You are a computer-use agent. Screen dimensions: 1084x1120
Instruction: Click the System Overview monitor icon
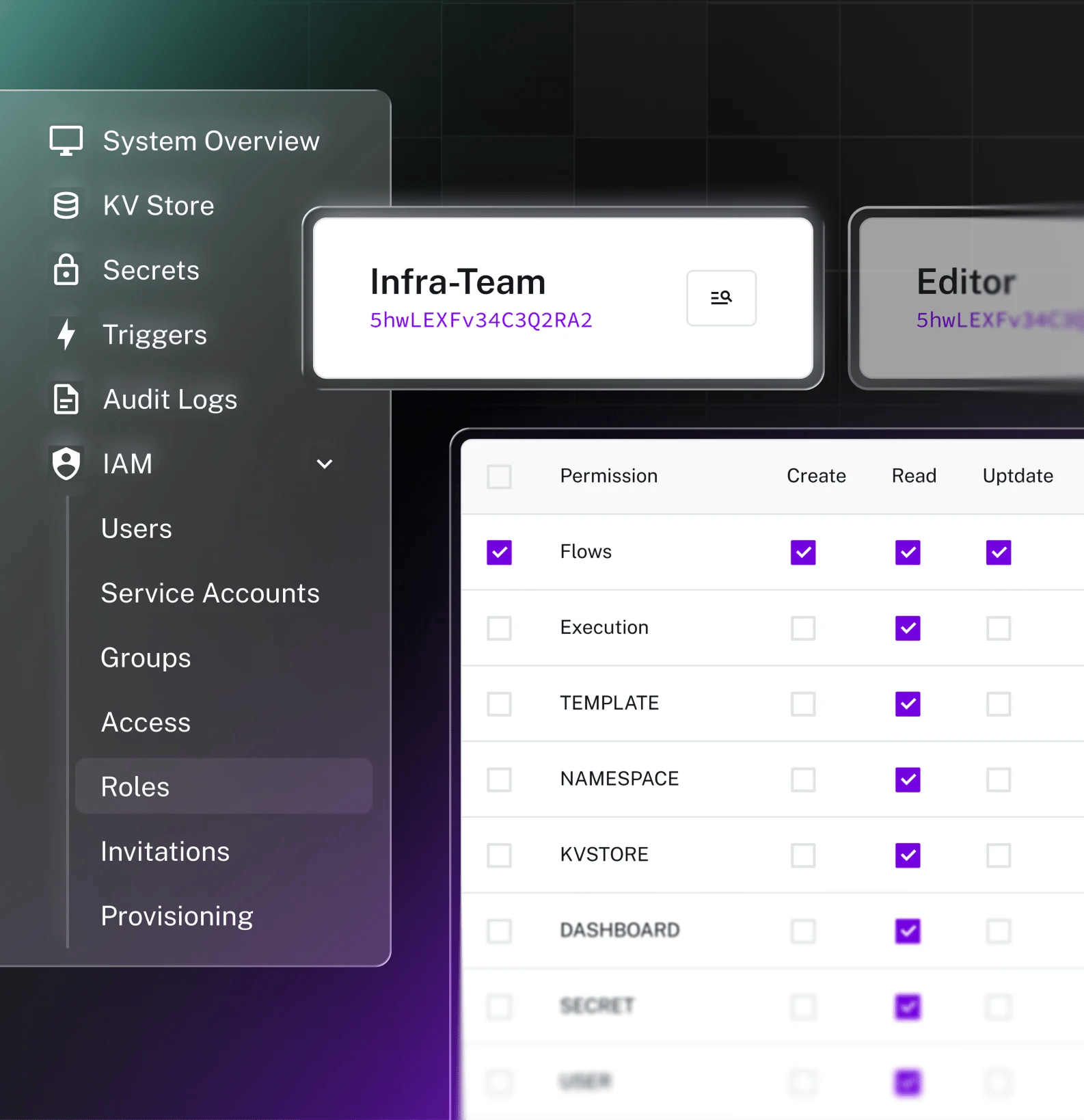point(66,141)
